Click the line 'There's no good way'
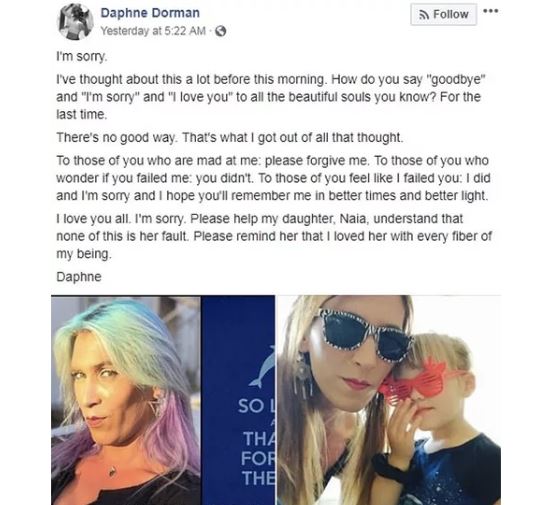 point(230,138)
